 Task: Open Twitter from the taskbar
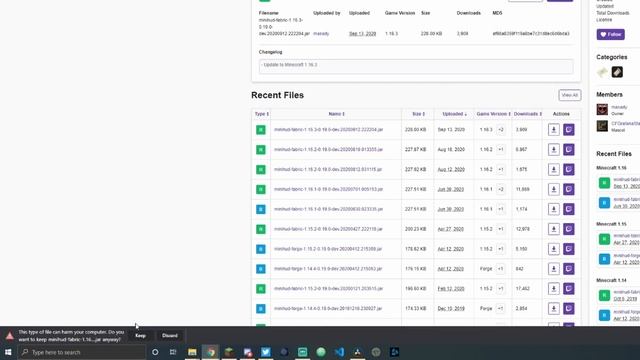pyautogui.click(x=266, y=352)
